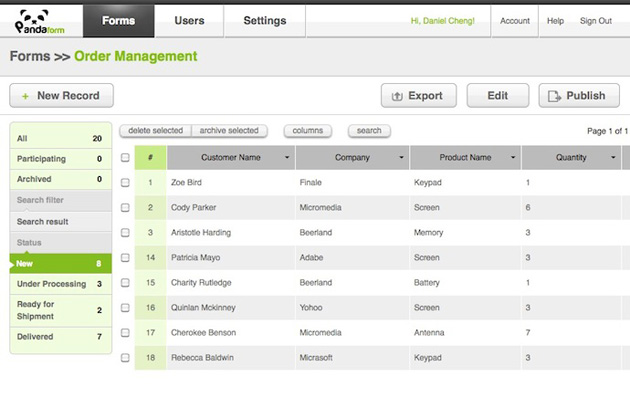Tick the checkbox beside Rebecca Baldwin
The image size is (630, 397).
coord(125,358)
